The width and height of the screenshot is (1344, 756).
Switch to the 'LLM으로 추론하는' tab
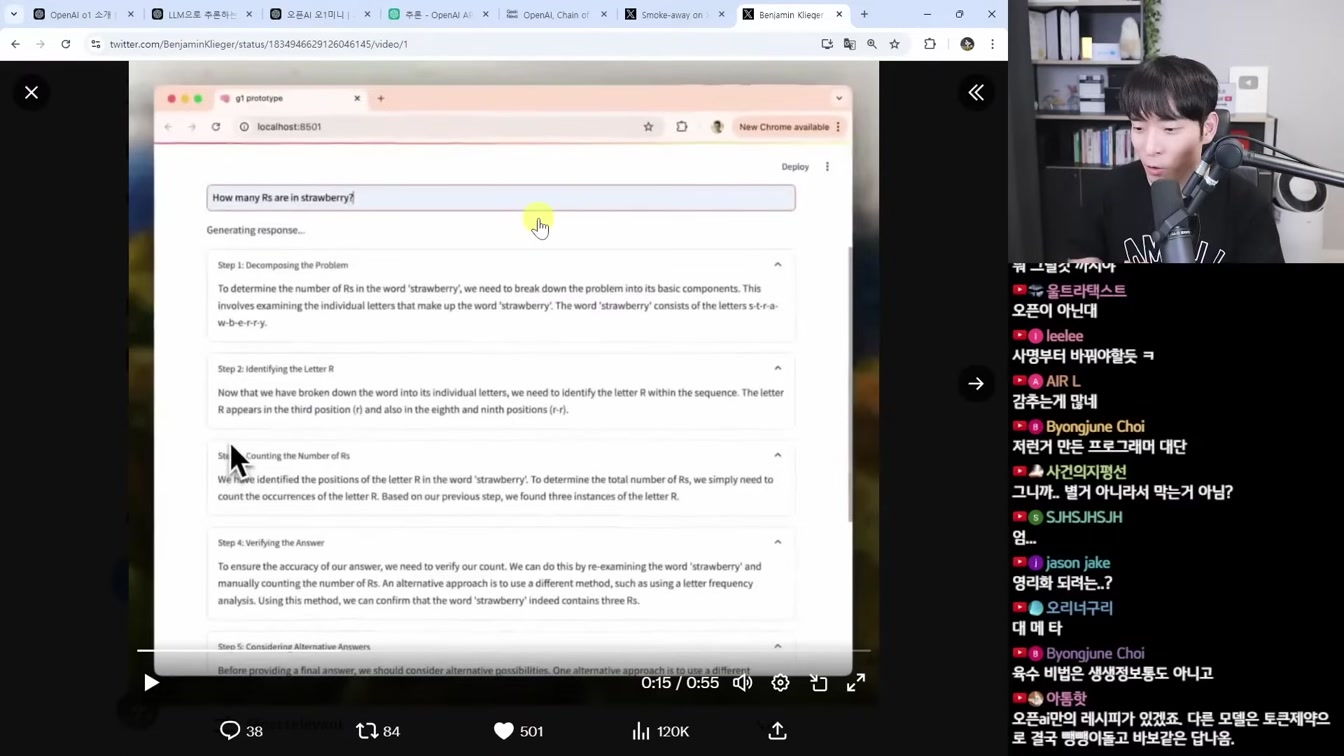(x=202, y=15)
